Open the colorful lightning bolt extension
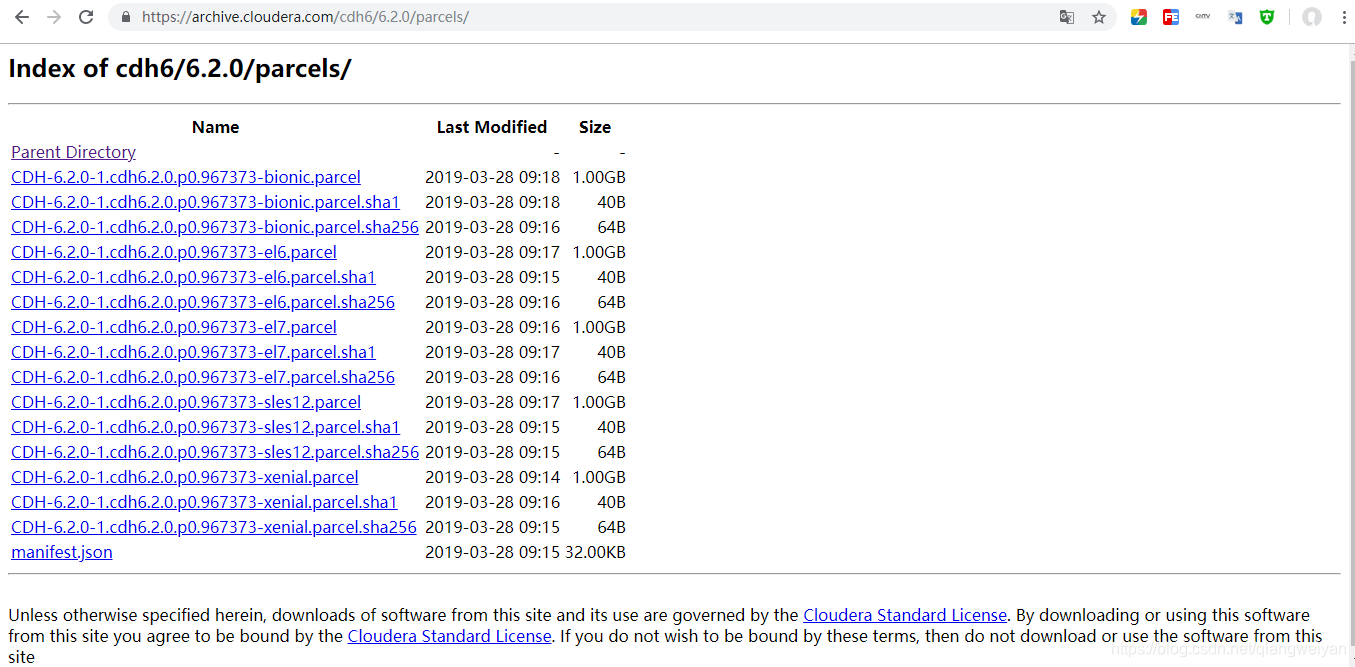This screenshot has width=1355, height=667. pyautogui.click(x=1139, y=17)
